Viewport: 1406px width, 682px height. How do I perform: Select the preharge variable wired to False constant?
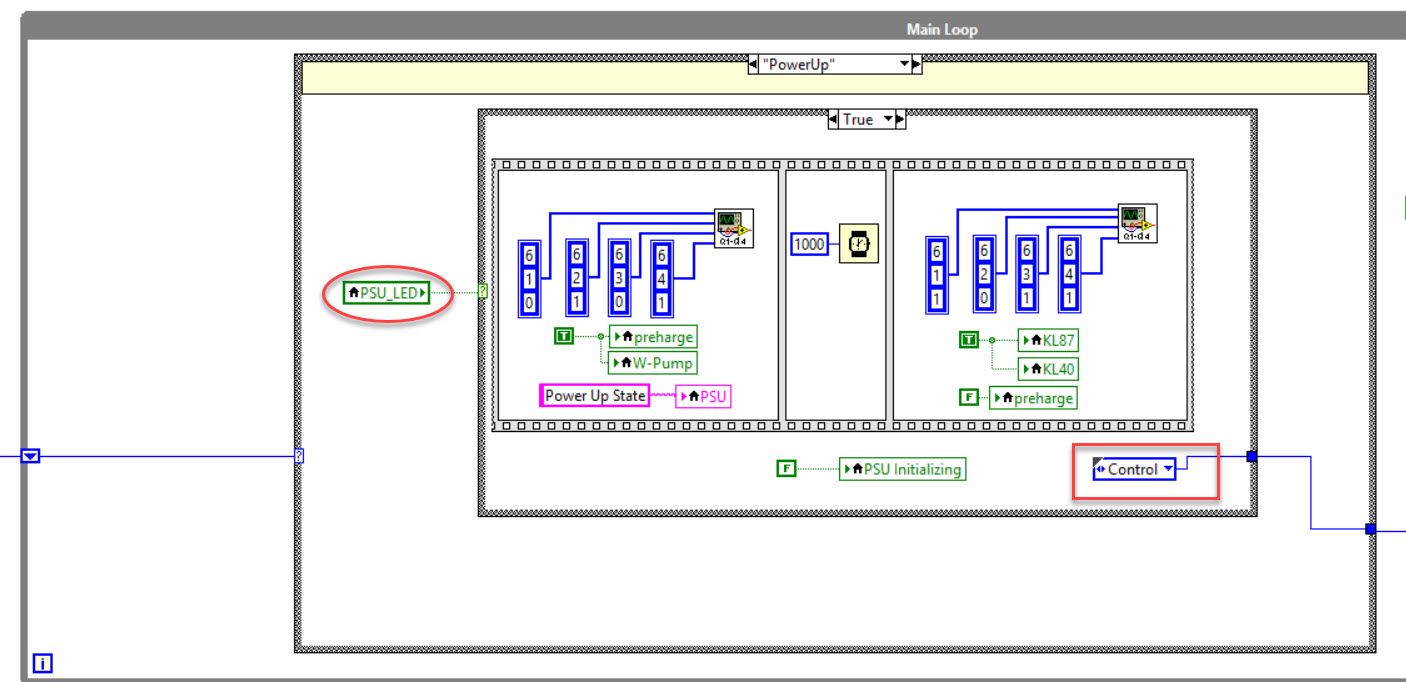1032,397
